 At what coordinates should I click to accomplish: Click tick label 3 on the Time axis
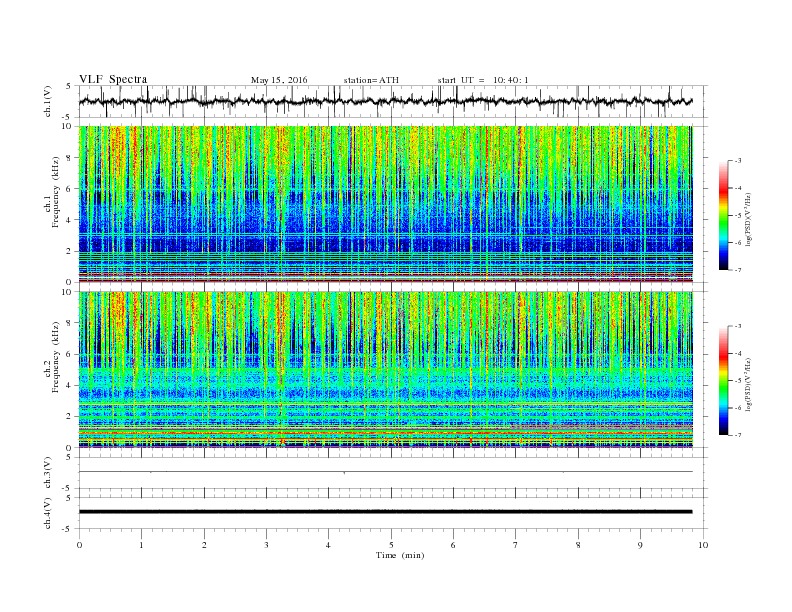coord(266,545)
